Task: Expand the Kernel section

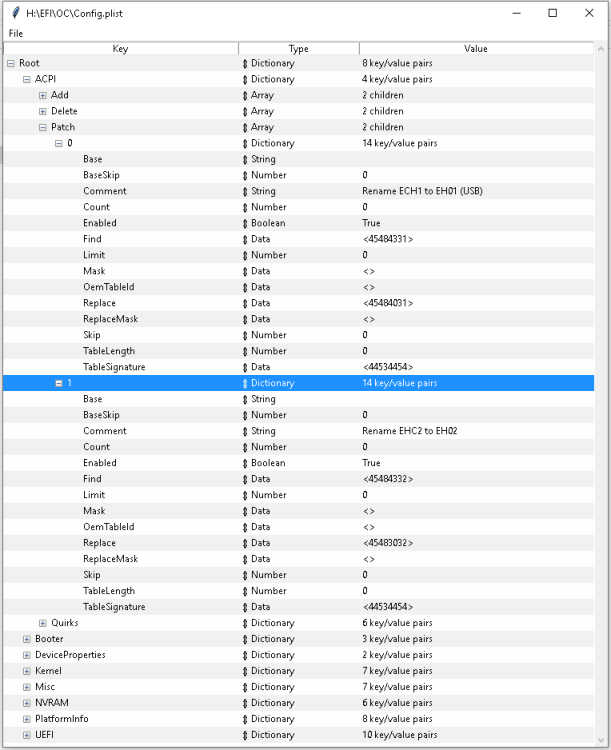Action: pyautogui.click(x=27, y=671)
